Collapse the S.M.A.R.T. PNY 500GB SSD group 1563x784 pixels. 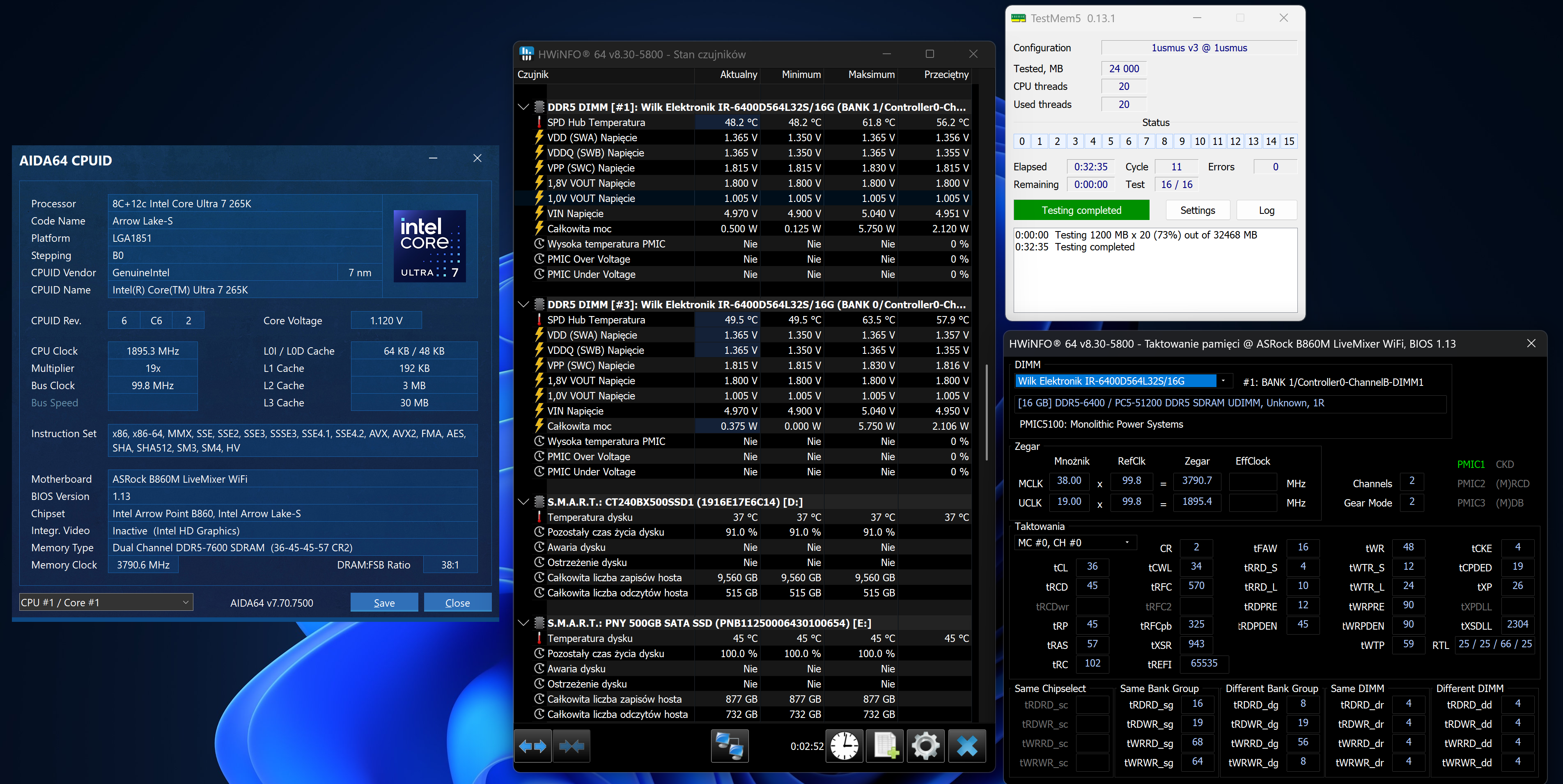[x=523, y=623]
